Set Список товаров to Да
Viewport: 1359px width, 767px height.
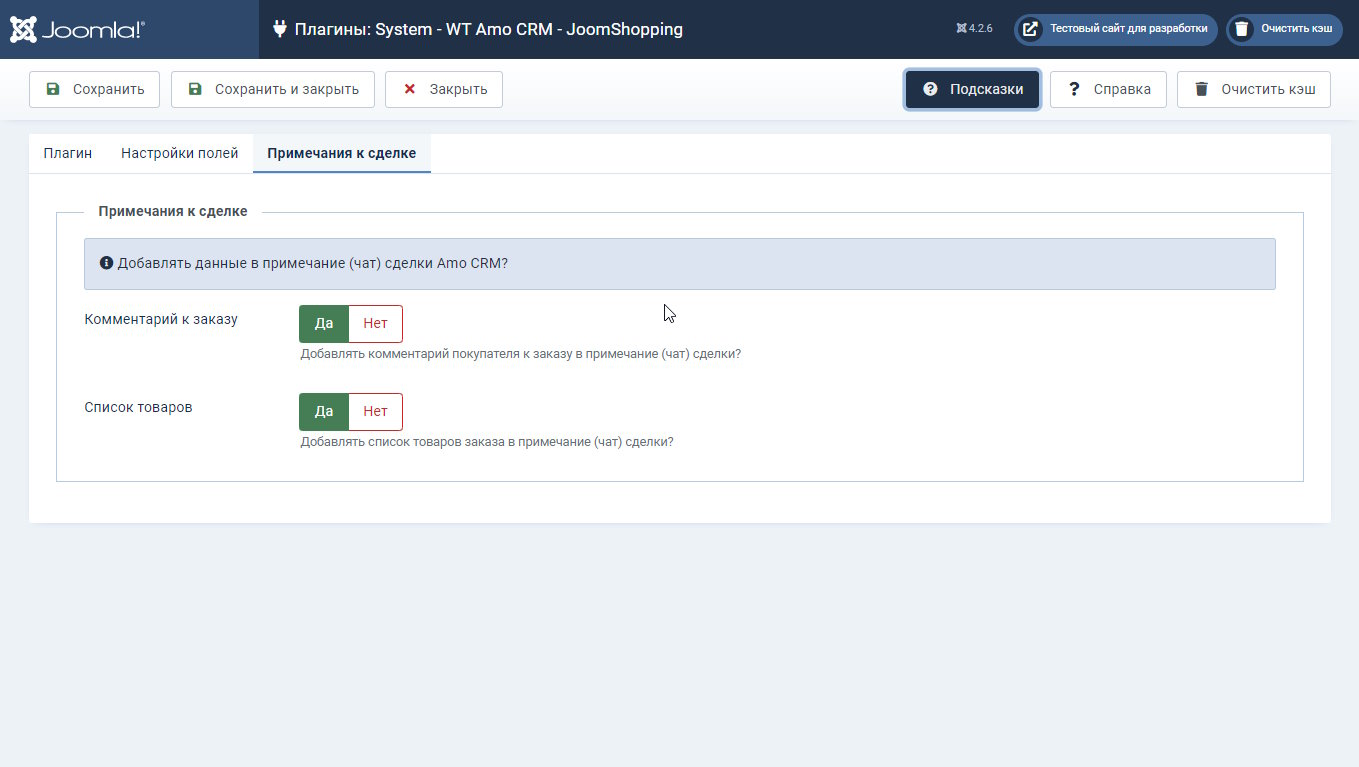coord(324,411)
